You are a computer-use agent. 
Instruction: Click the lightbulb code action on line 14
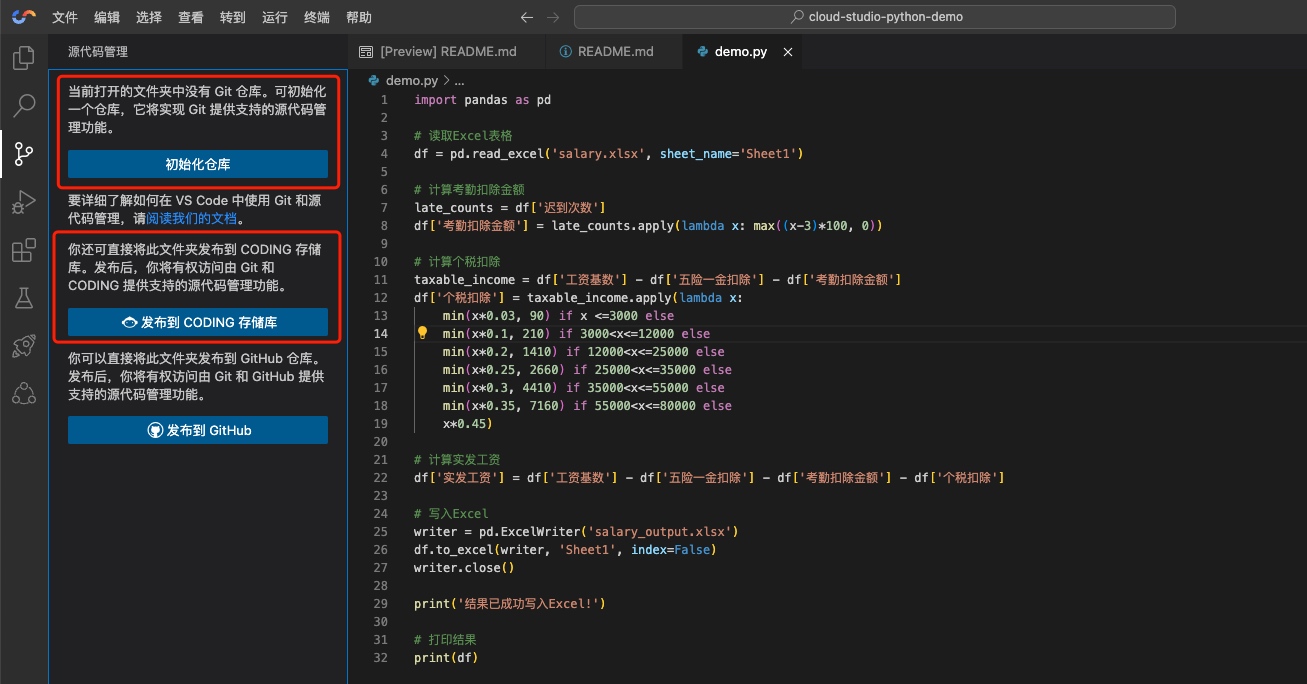pos(422,334)
